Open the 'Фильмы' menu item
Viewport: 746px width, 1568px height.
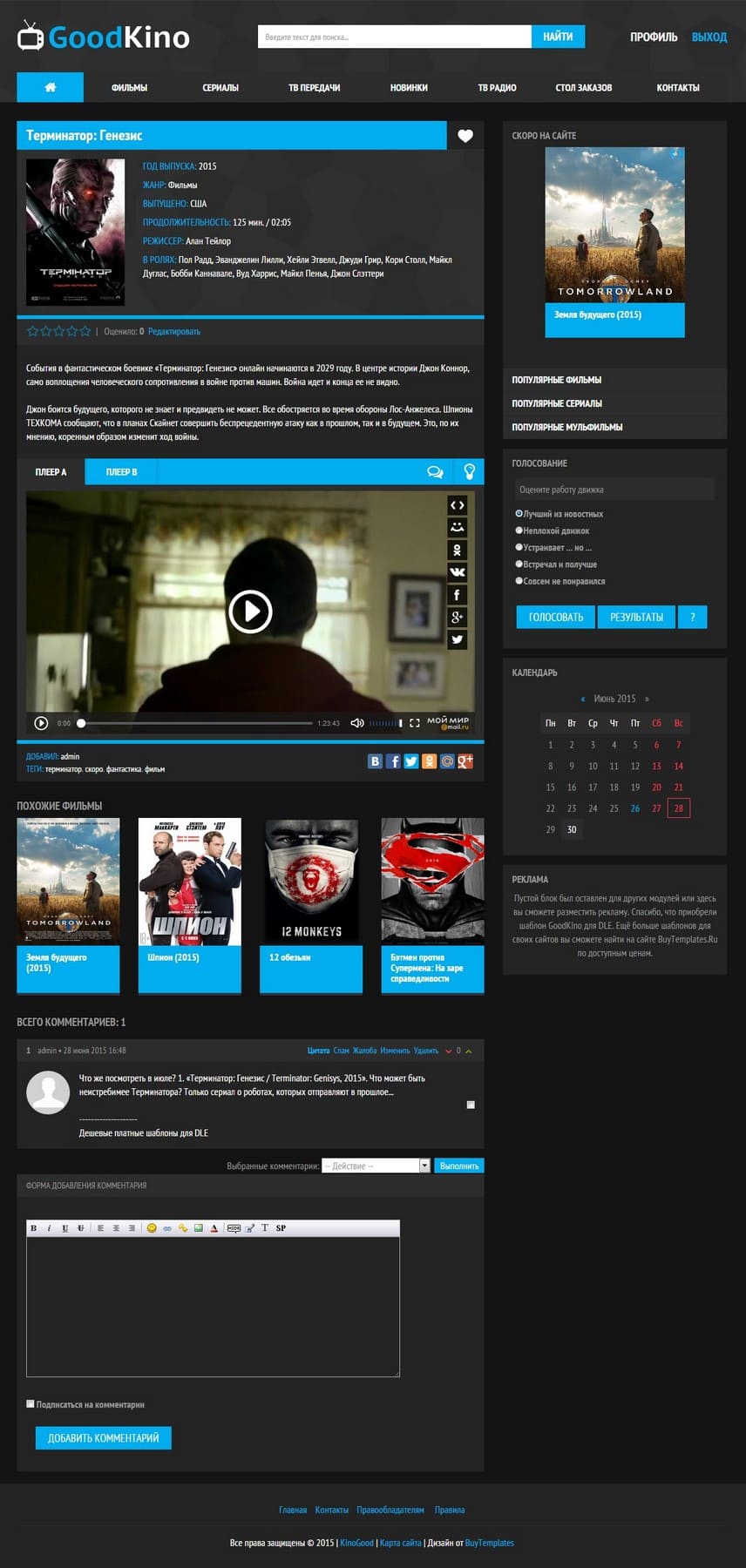coord(129,87)
